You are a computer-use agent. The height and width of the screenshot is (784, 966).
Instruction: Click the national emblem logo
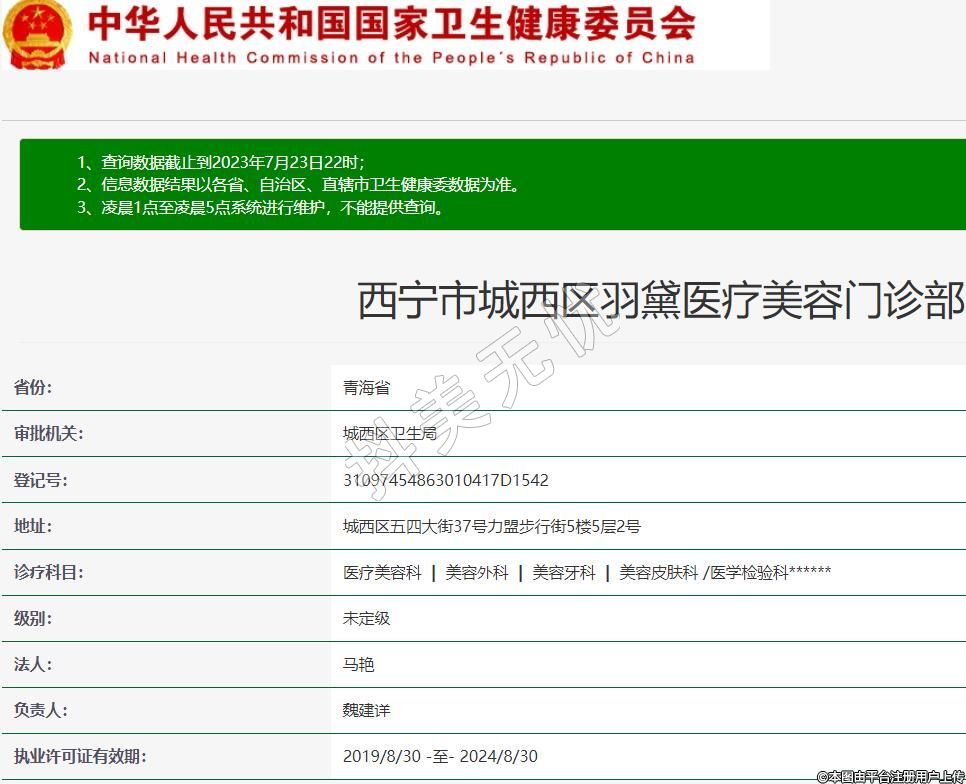(38, 34)
